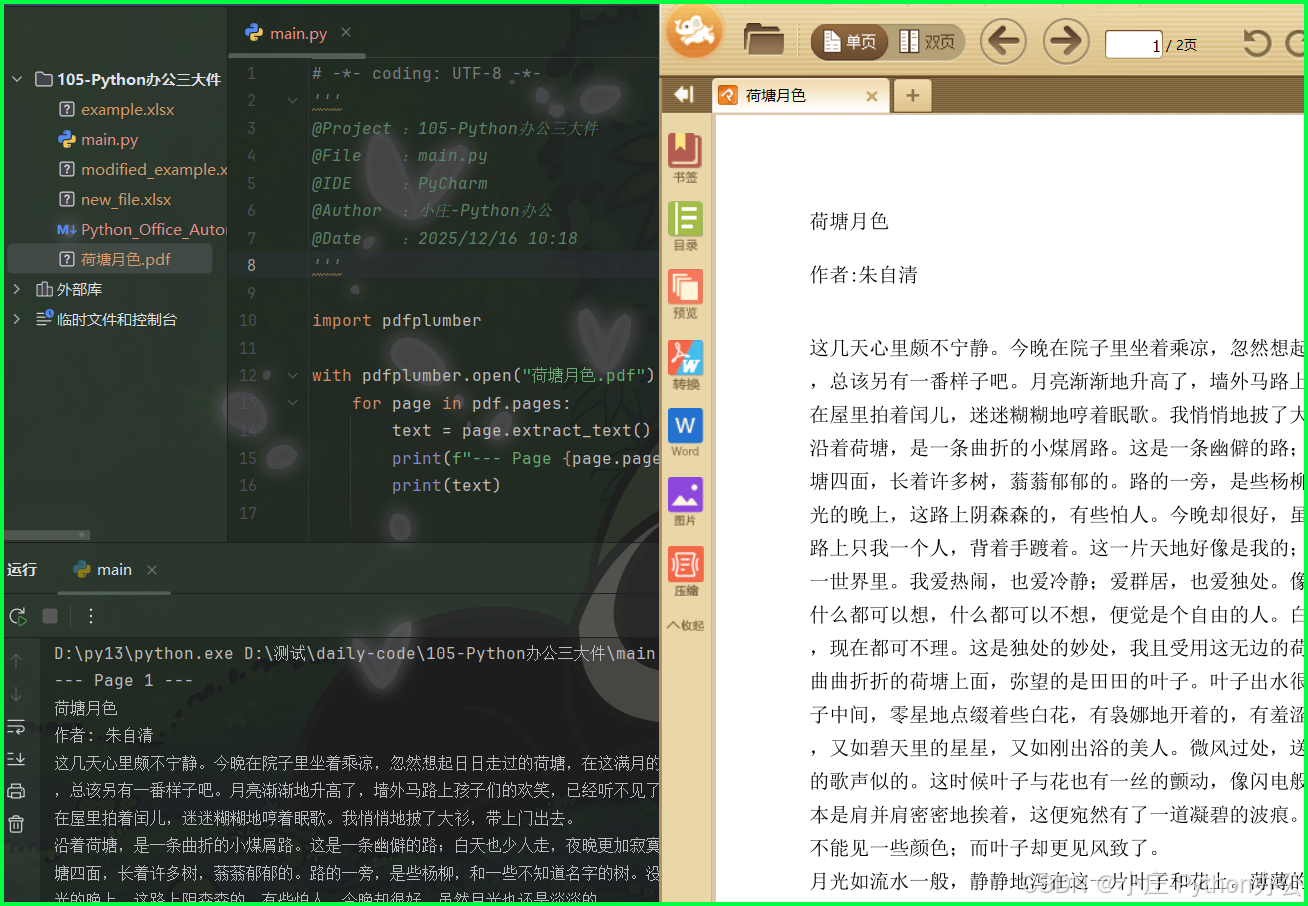Viewport: 1308px width, 906px height.
Task: Open new_file.xlsx in project tree
Action: (126, 199)
